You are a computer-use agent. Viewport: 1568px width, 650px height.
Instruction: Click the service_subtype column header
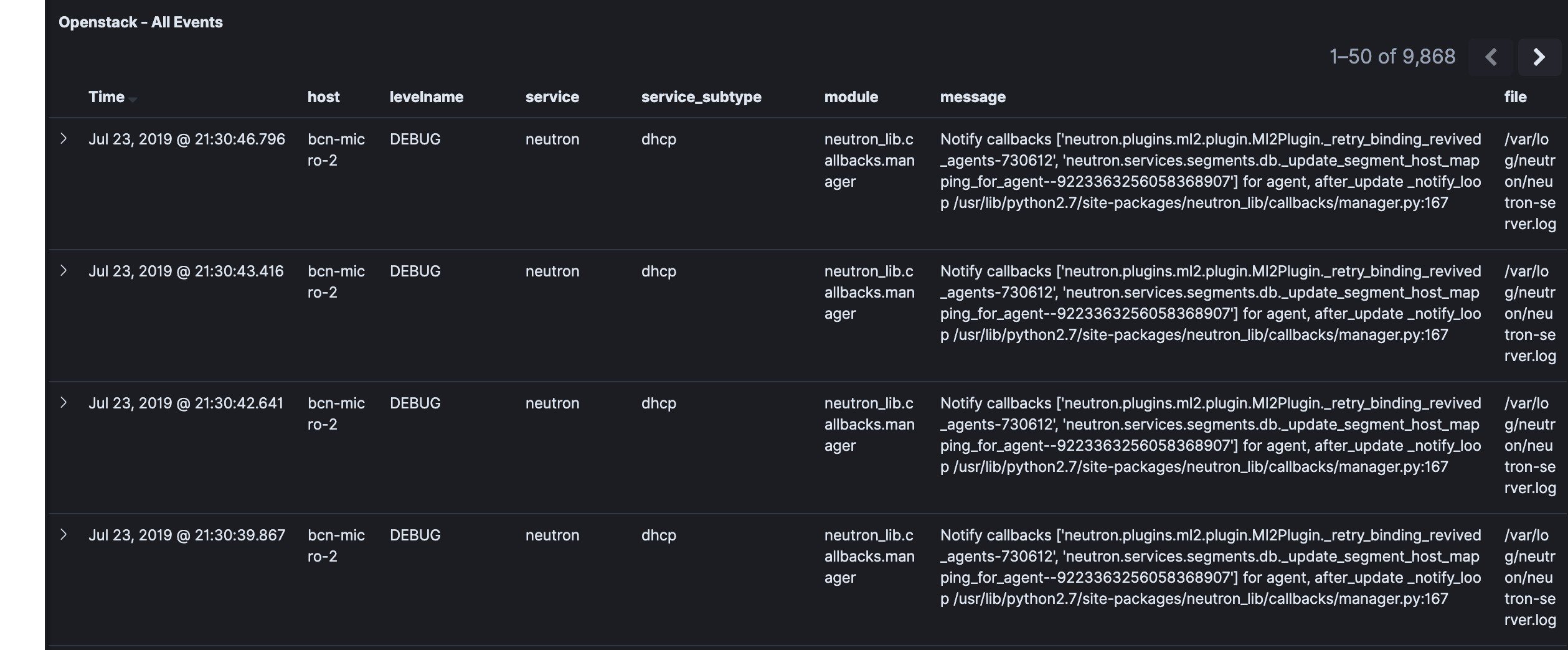coord(701,97)
